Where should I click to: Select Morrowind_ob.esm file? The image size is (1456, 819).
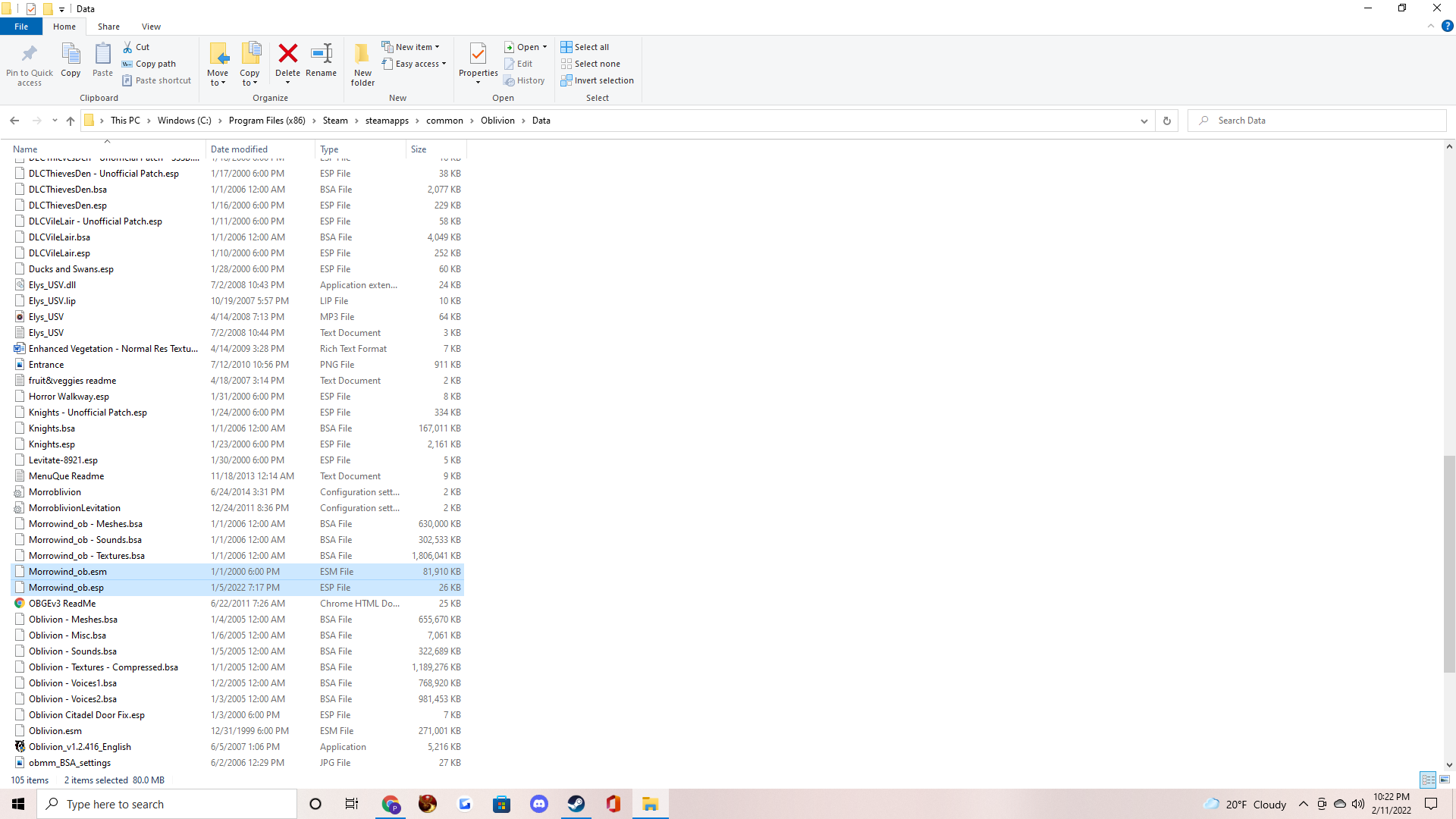[x=237, y=572]
